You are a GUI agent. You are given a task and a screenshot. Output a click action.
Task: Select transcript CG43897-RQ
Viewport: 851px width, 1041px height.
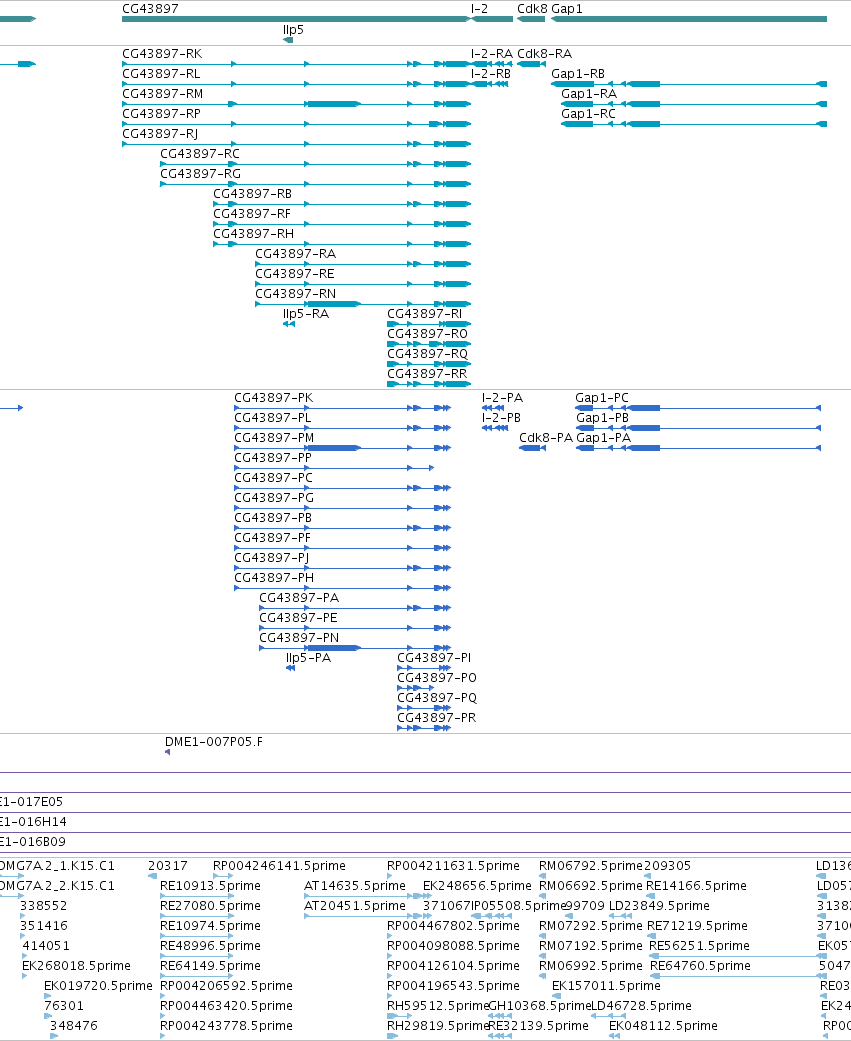coord(429,364)
